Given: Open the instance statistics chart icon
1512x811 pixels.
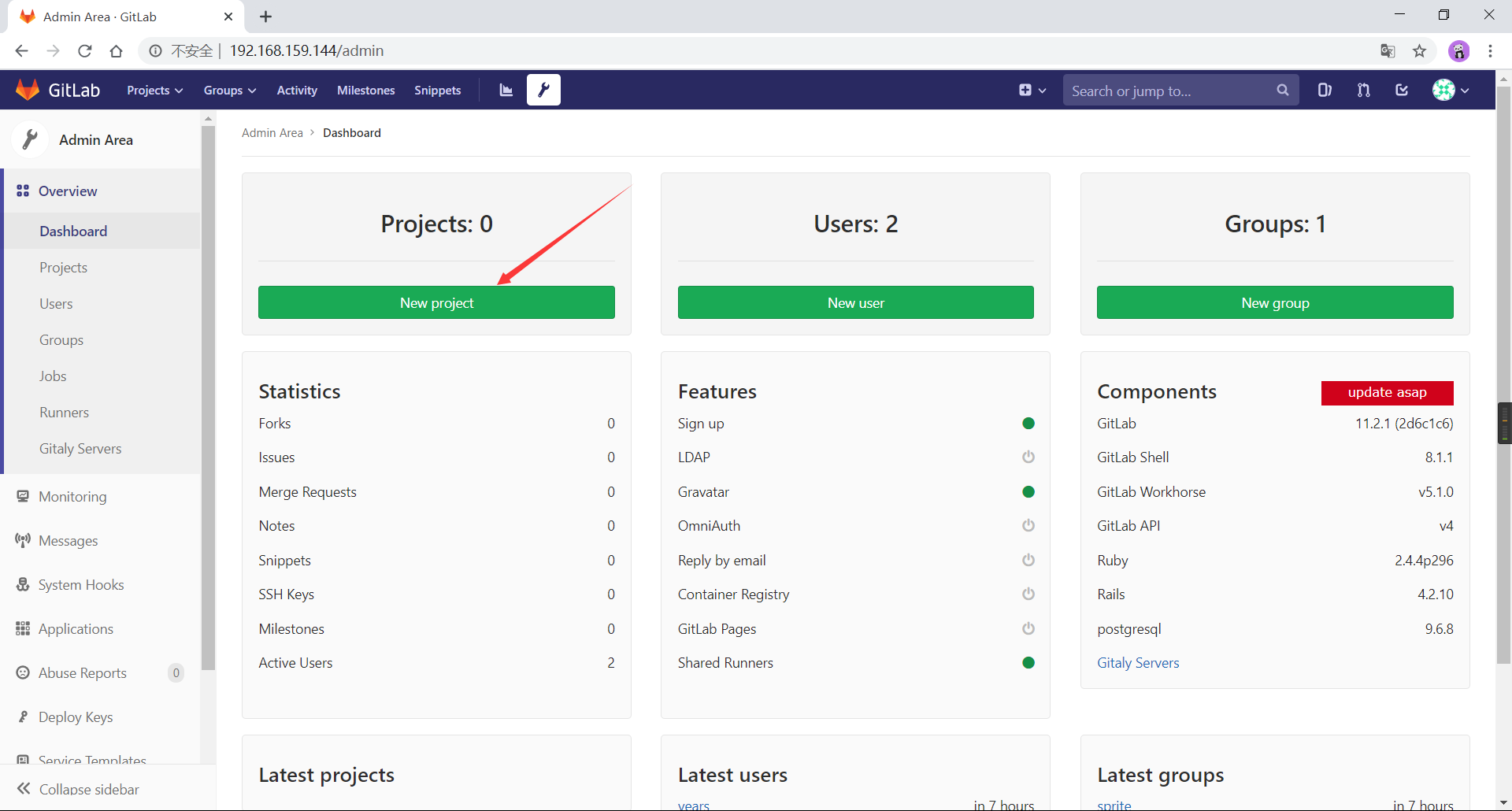Looking at the screenshot, I should [506, 91].
